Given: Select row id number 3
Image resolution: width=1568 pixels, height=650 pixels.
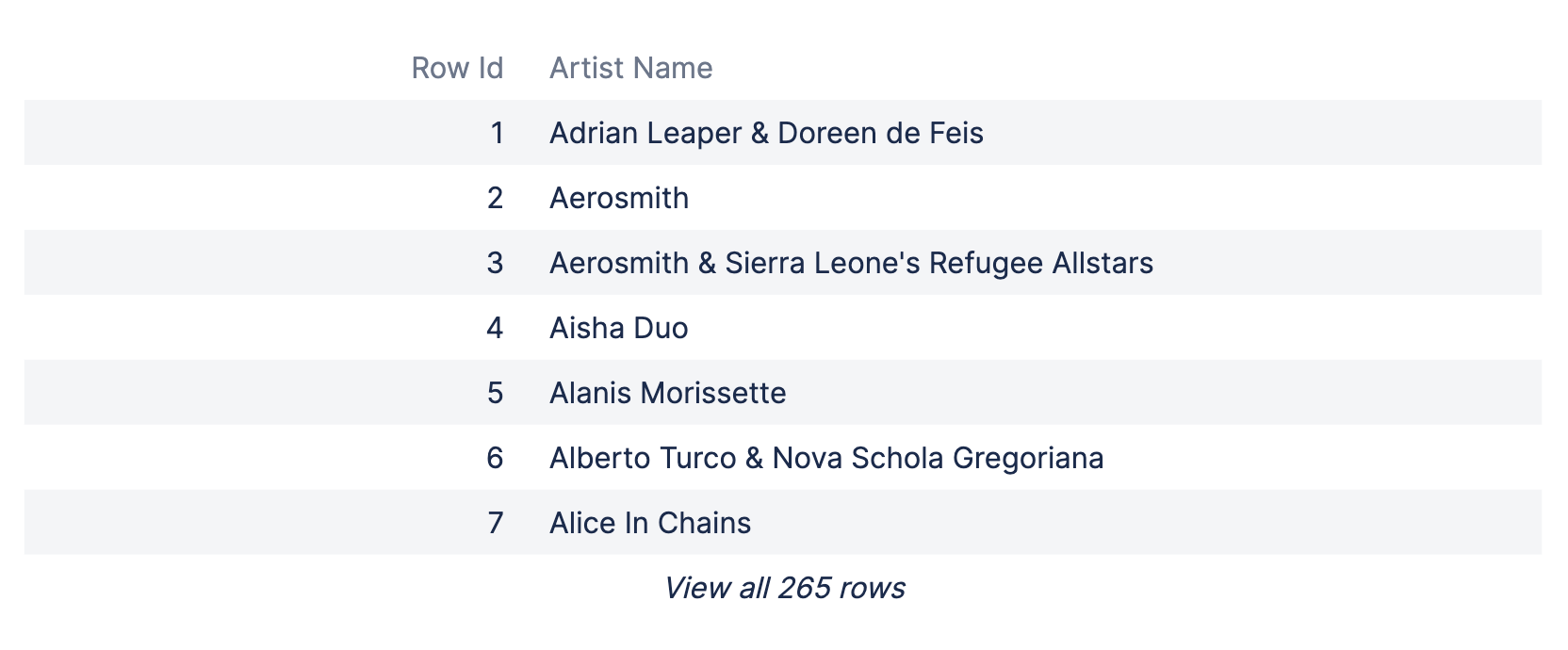Looking at the screenshot, I should [495, 263].
